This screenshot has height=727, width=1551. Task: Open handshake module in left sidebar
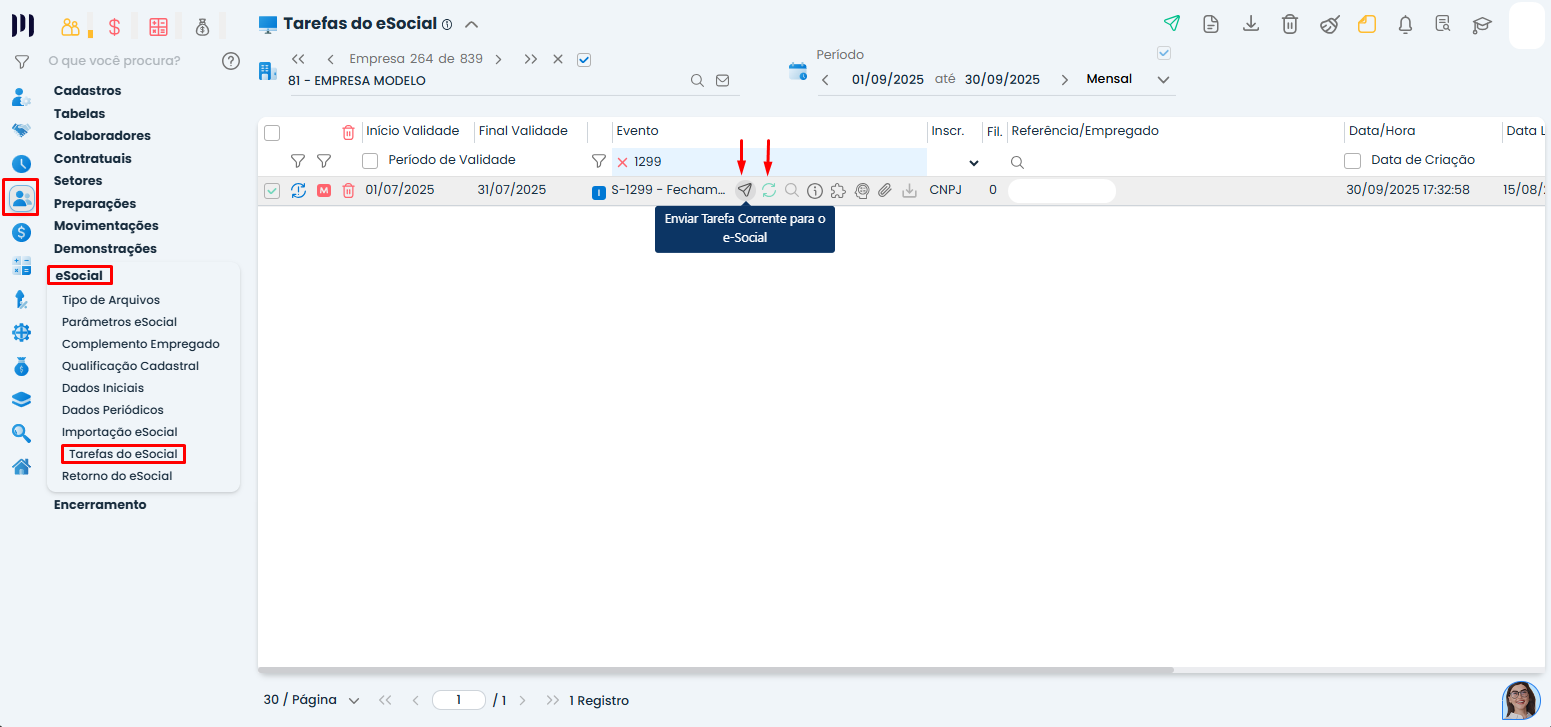(x=21, y=130)
